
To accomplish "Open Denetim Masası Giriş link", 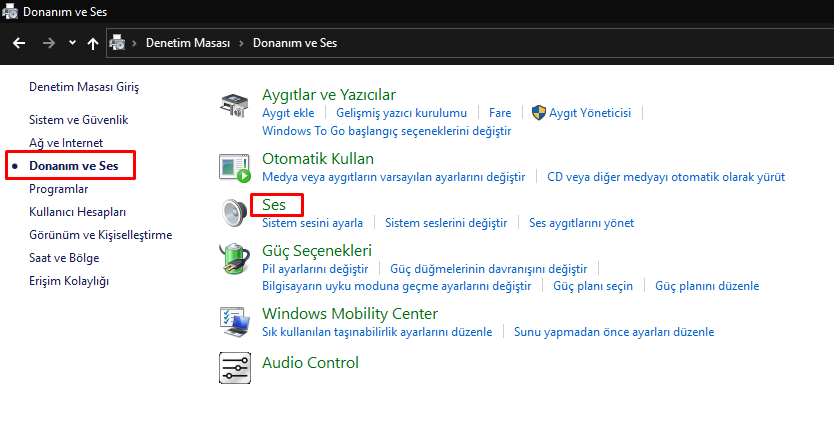I will 84,87.
